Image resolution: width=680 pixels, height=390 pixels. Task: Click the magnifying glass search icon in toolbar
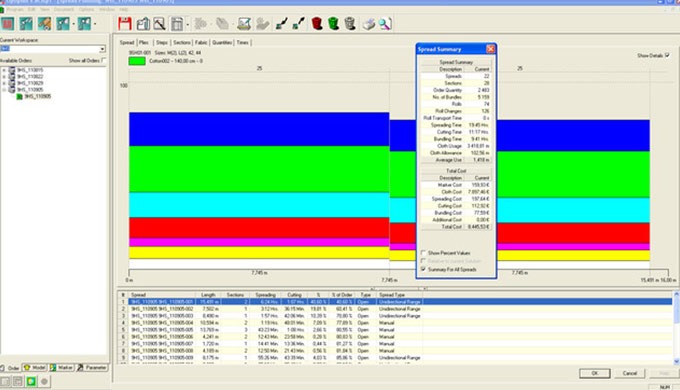tap(385, 23)
